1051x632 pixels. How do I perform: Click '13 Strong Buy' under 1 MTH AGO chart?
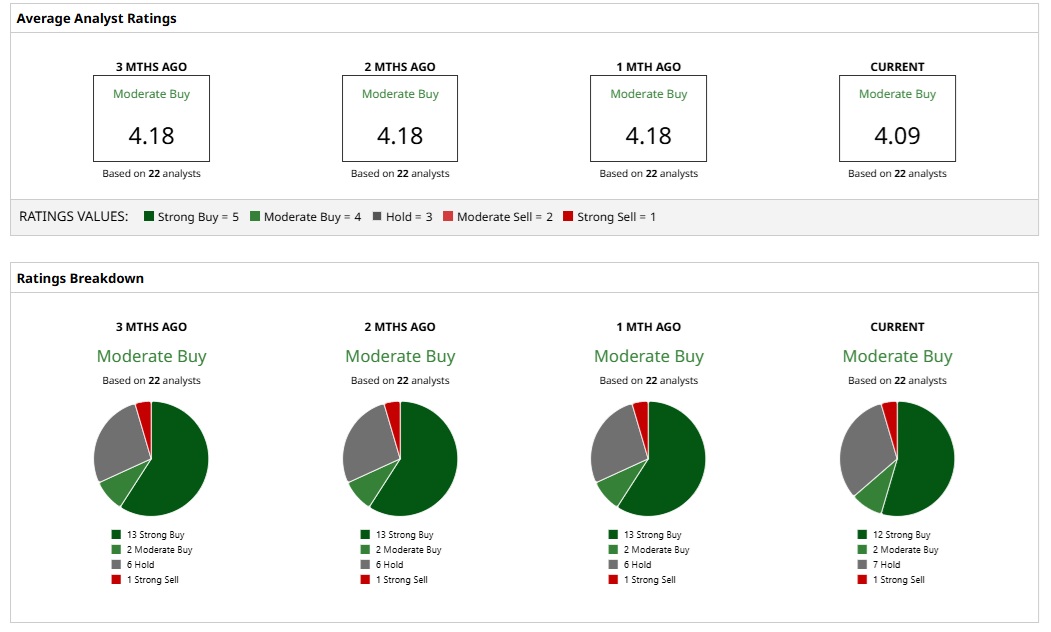click(652, 534)
